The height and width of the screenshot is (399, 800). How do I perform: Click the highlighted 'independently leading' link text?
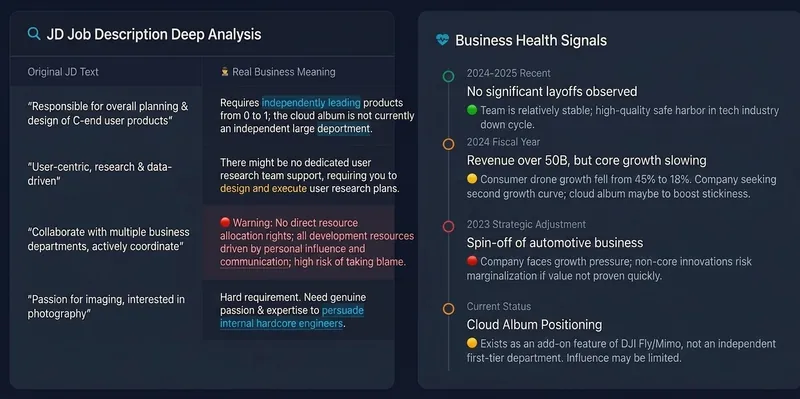(311, 103)
